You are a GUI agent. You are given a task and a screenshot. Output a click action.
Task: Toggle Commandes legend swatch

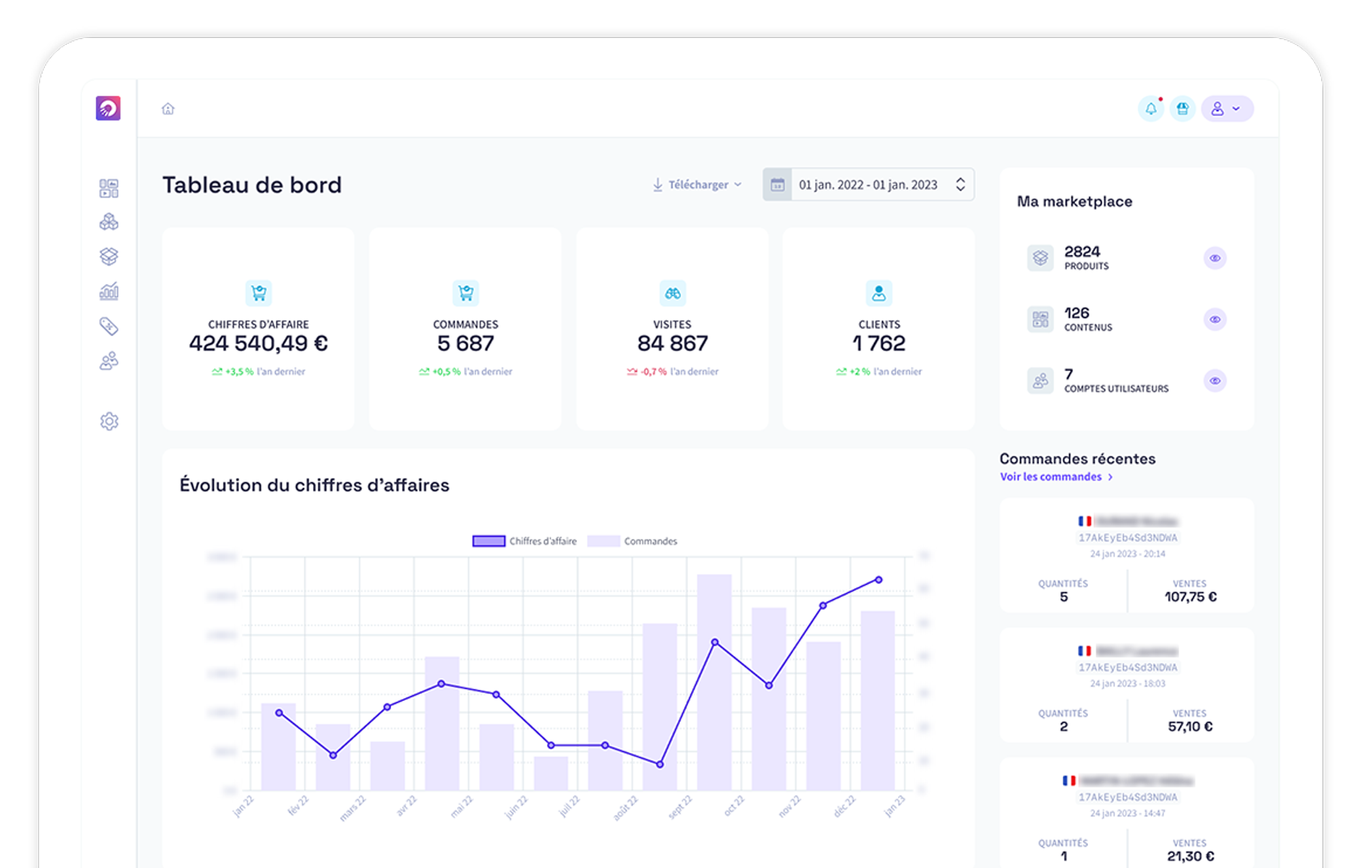[x=603, y=541]
